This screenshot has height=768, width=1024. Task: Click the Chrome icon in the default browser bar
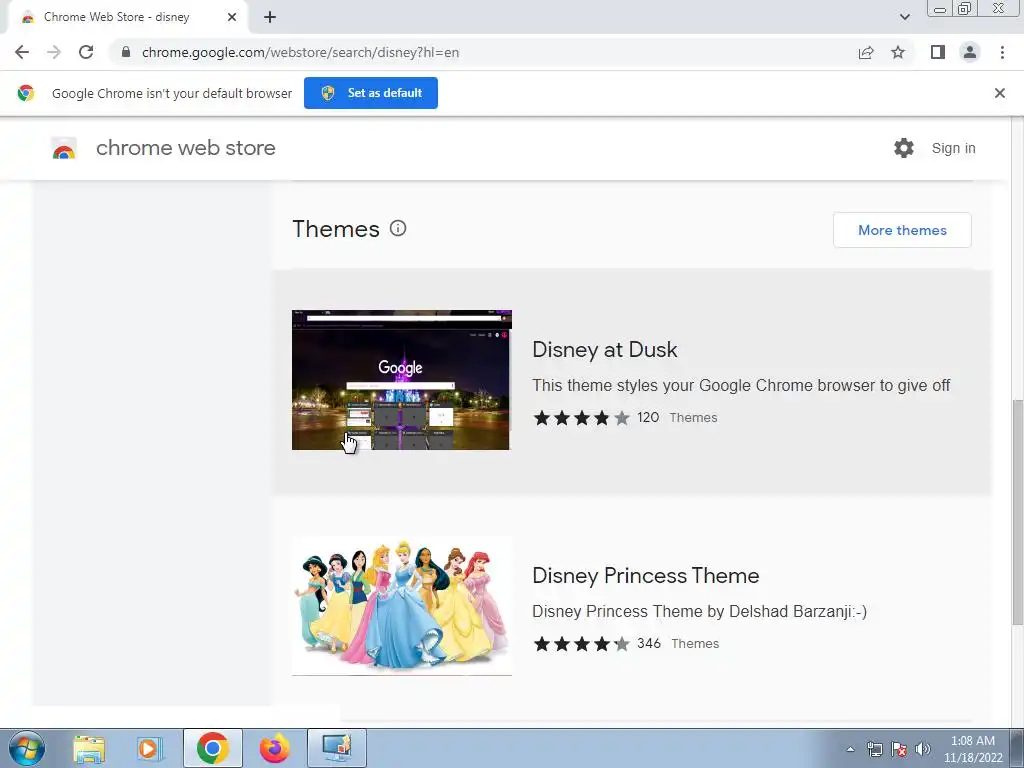click(25, 93)
